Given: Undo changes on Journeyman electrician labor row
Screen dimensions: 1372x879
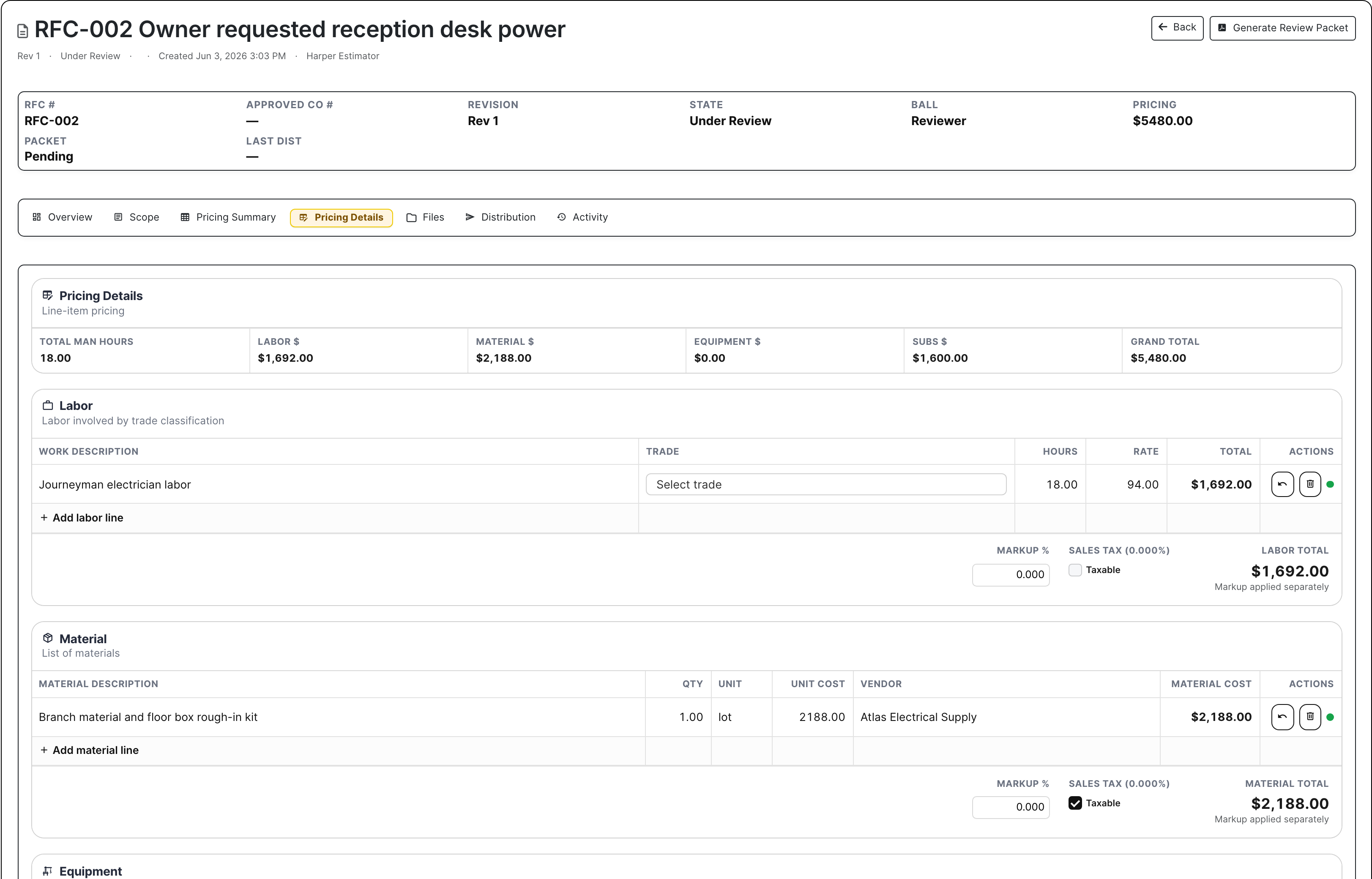Looking at the screenshot, I should [1282, 485].
